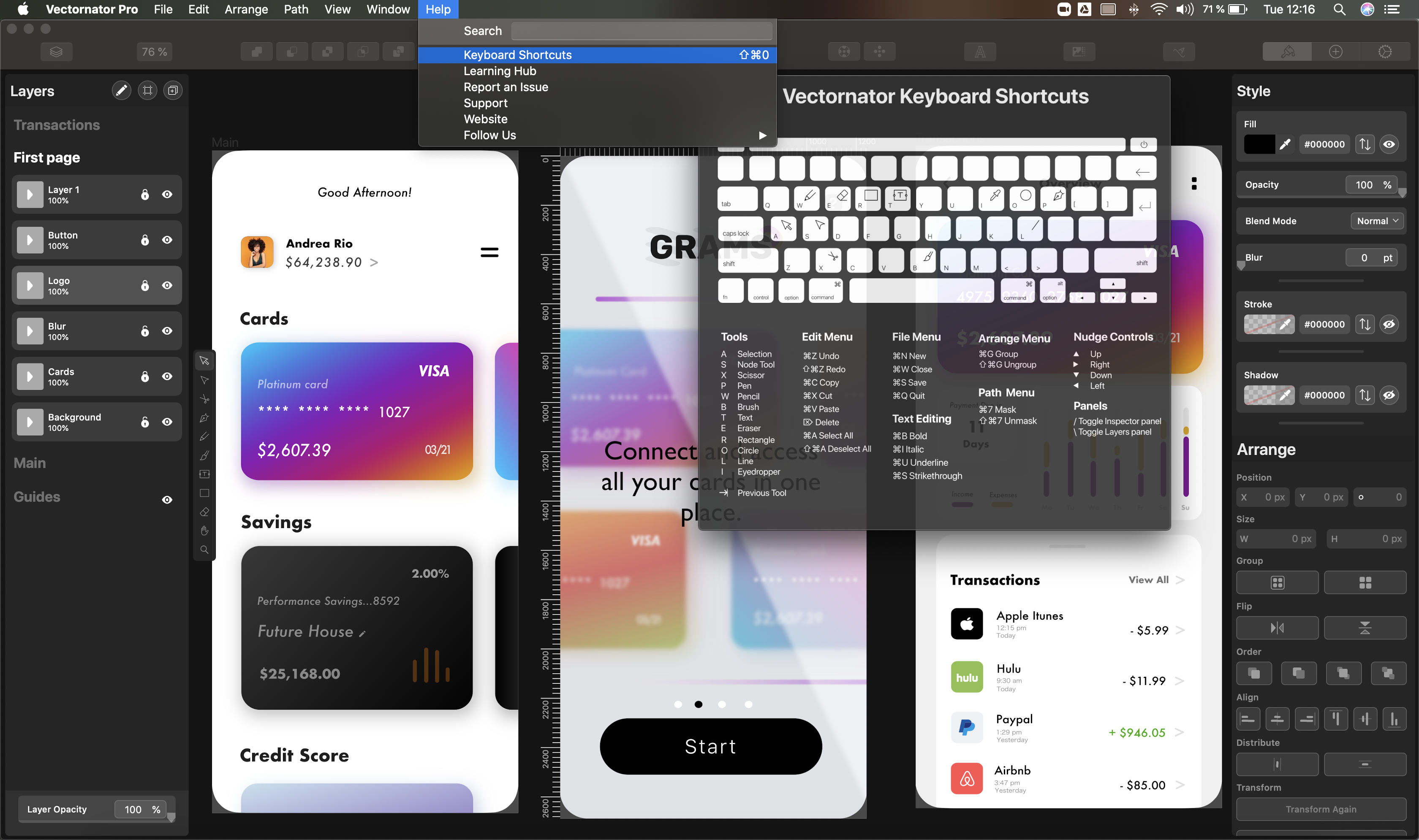Click the align horizontal center icon
The image size is (1419, 840).
[x=1277, y=719]
